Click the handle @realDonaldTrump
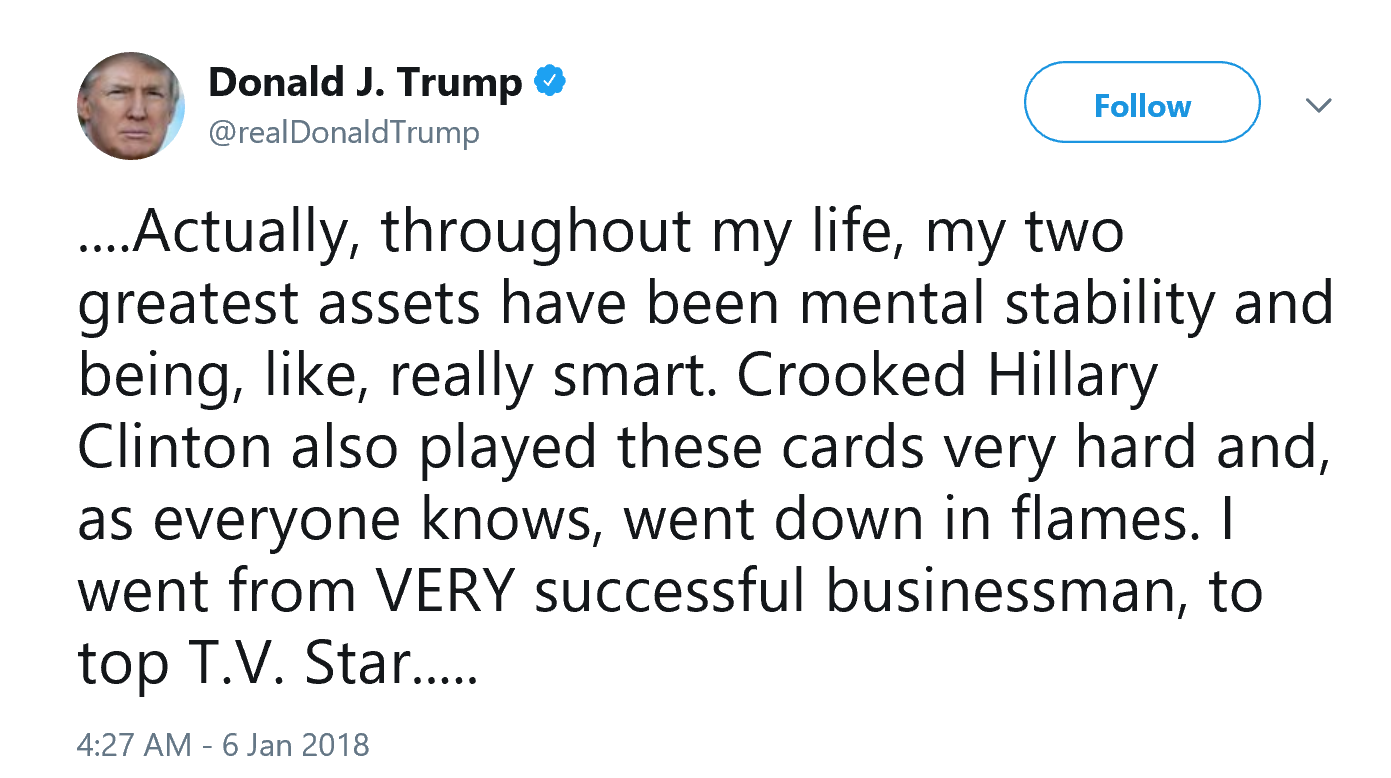The width and height of the screenshot is (1391, 778). pos(342,132)
